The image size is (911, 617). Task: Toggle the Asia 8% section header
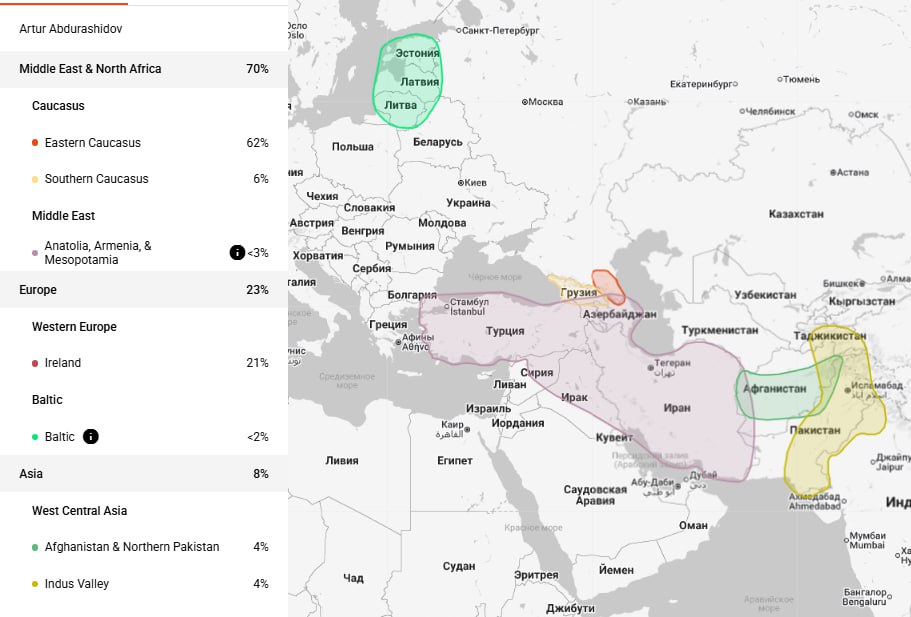pos(144,473)
